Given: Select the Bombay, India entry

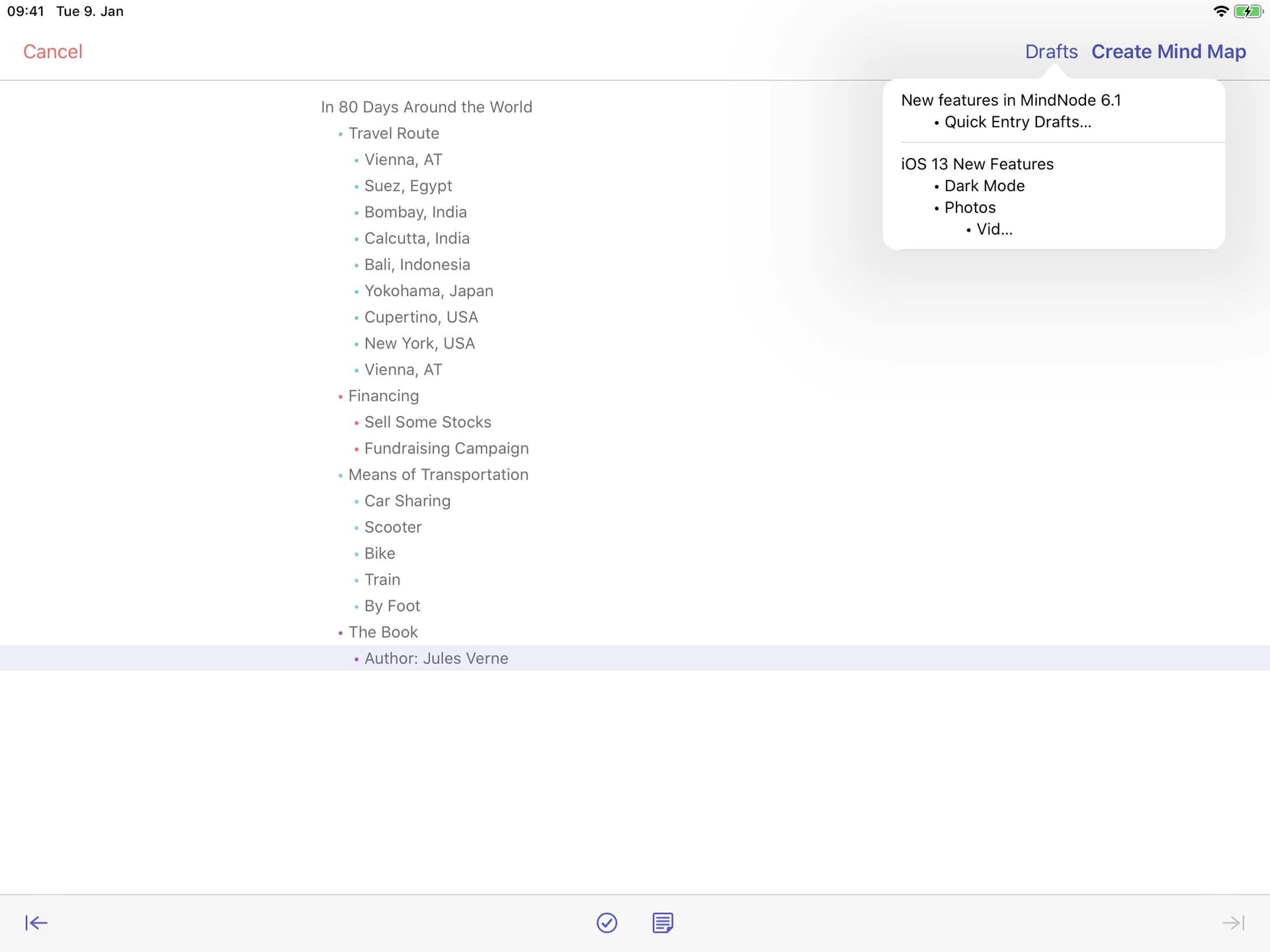Looking at the screenshot, I should coord(415,212).
